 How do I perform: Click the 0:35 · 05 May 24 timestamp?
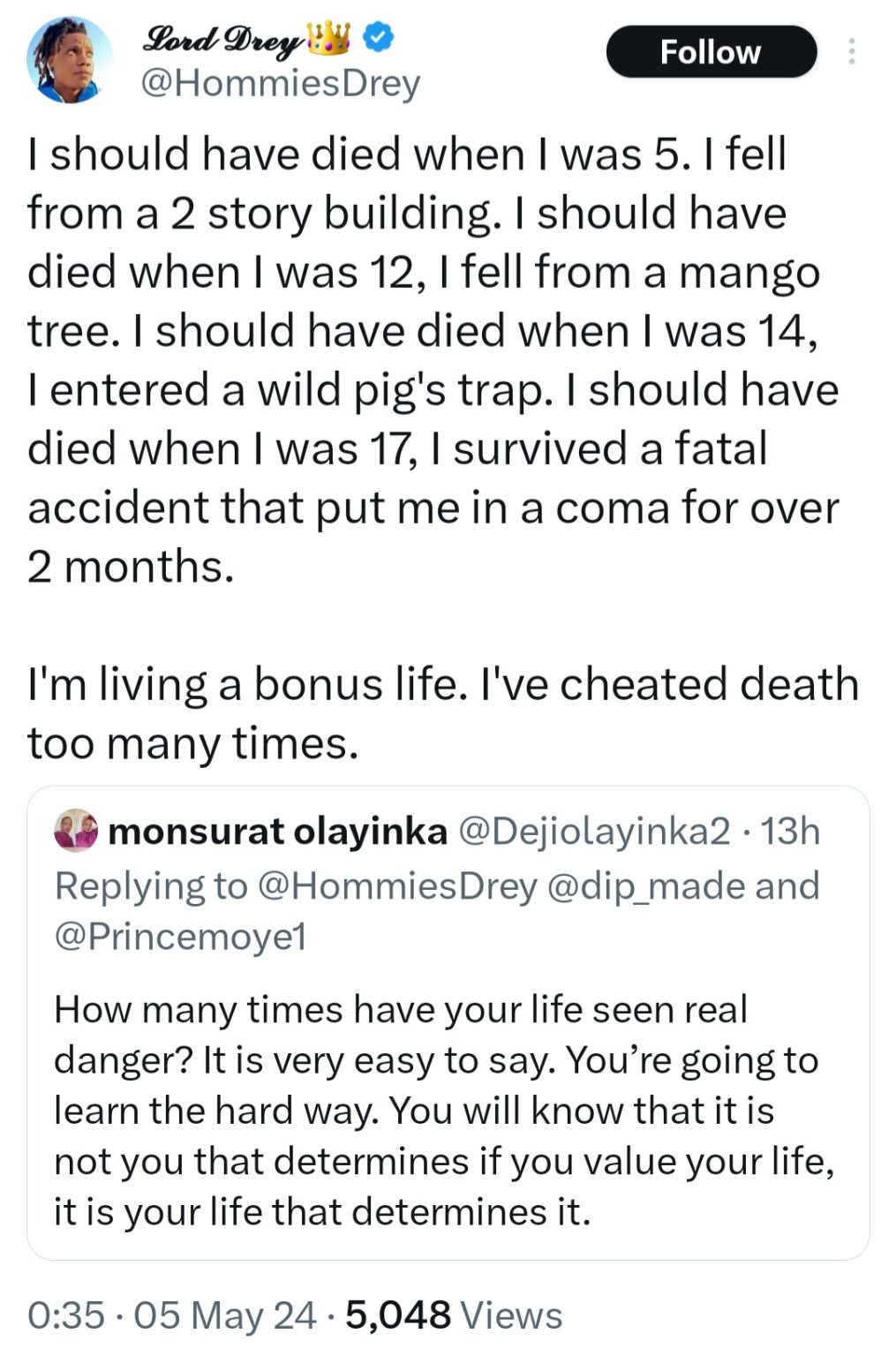(x=172, y=1315)
